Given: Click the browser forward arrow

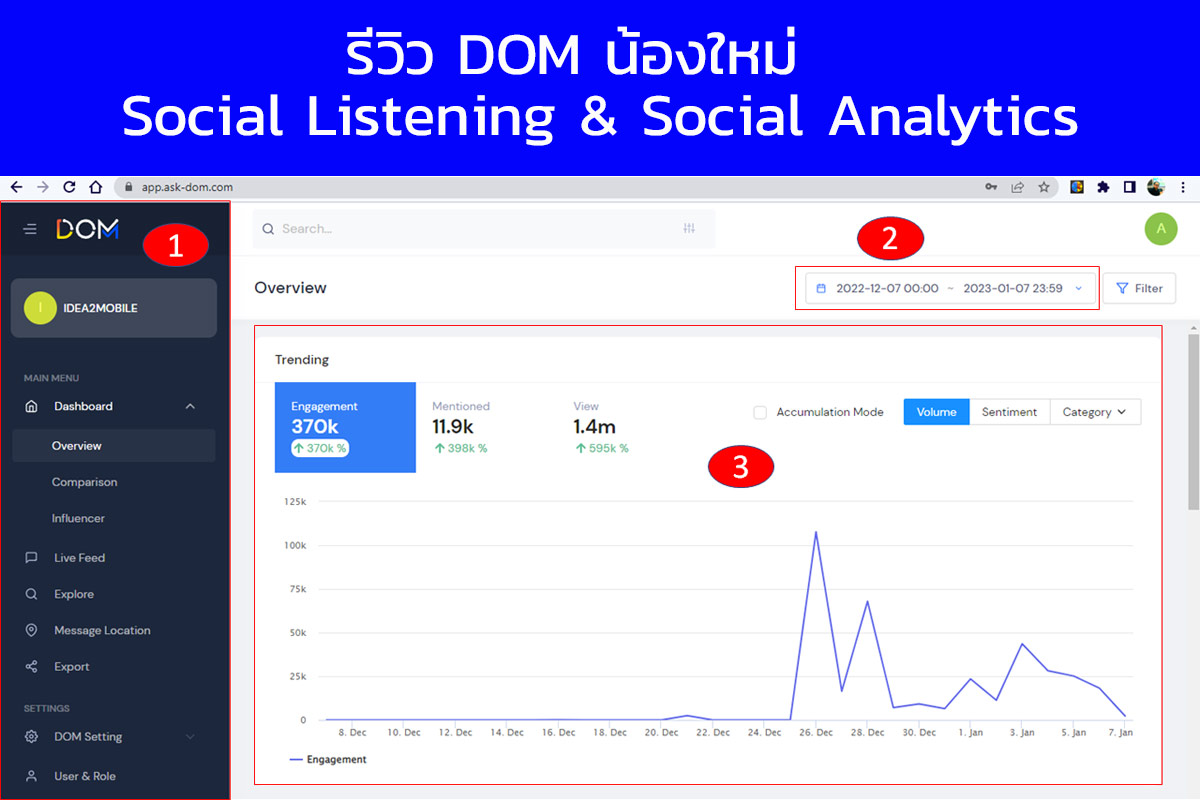Looking at the screenshot, I should 43,187.
